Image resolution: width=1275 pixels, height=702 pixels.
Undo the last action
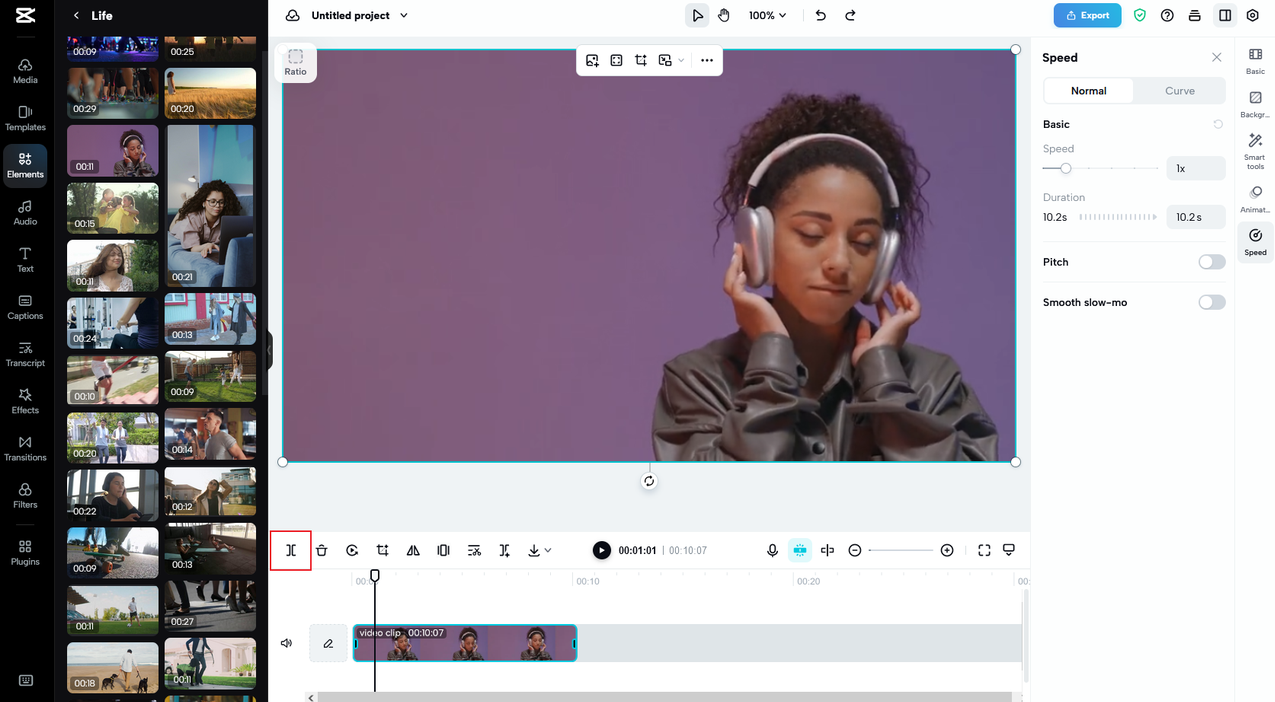click(821, 15)
